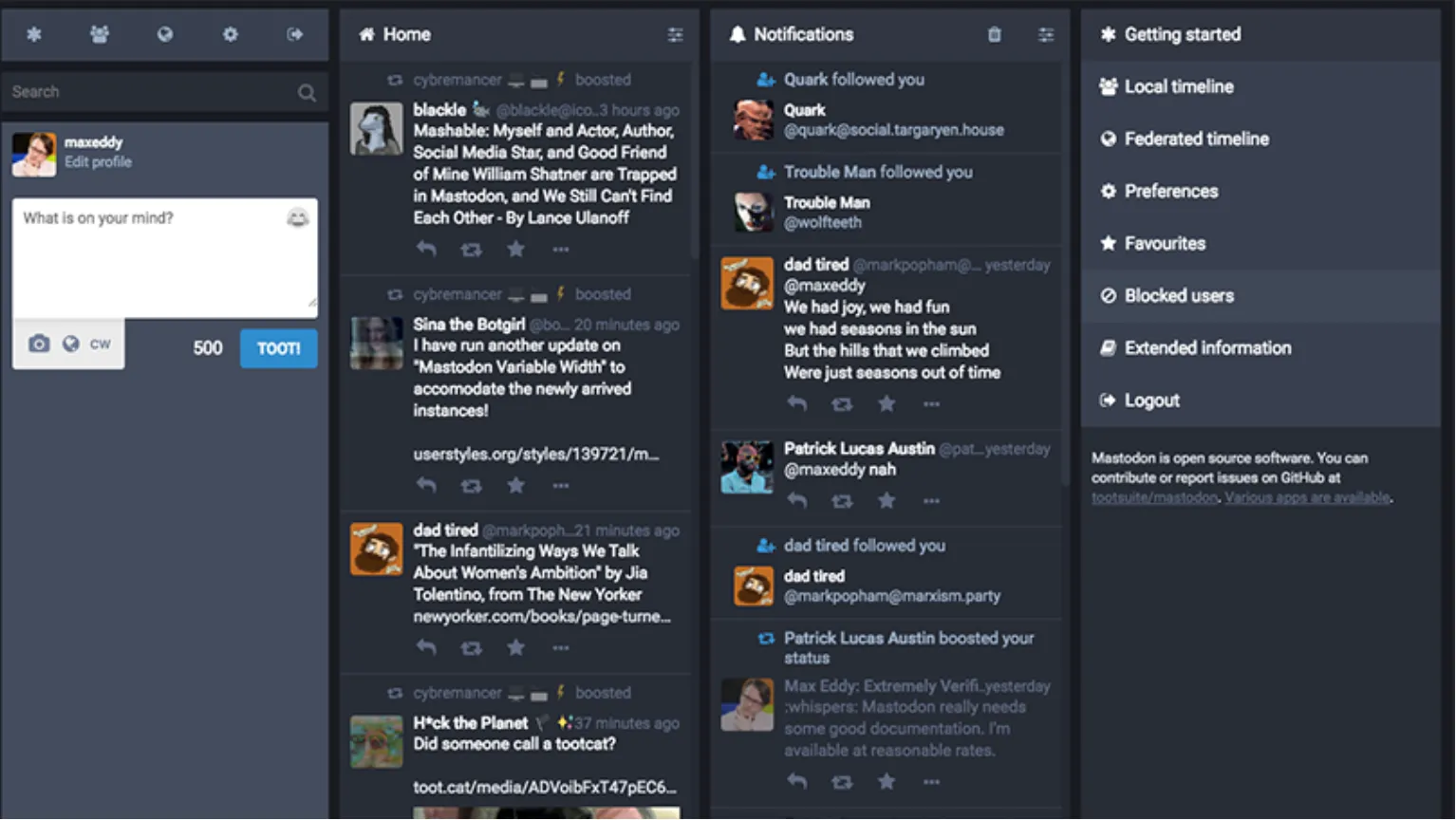Select Local timeline in Getting started
Viewport: 1456px width, 820px height.
1260,87
